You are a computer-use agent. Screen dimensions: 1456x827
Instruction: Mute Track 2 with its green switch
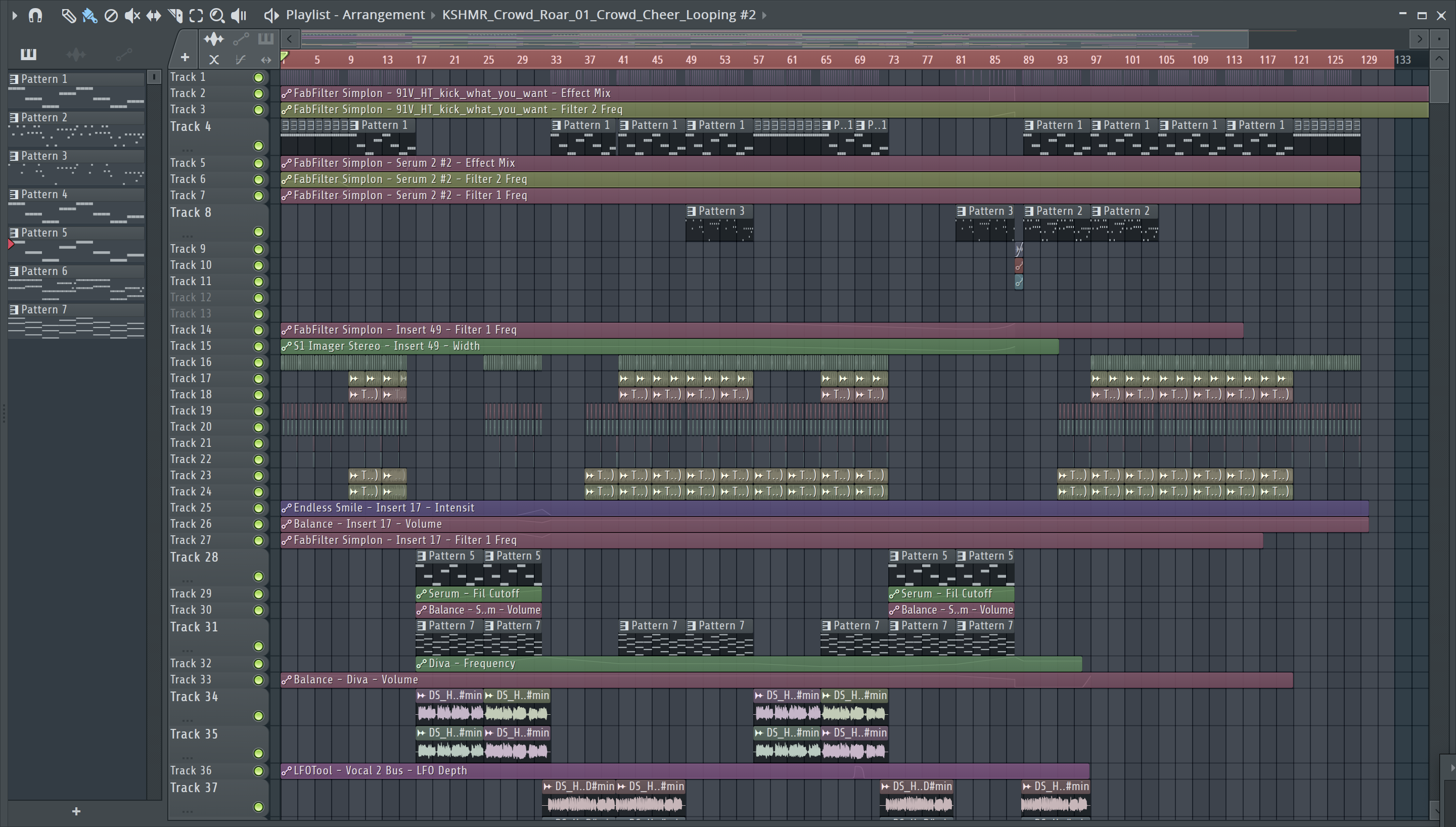pos(258,94)
